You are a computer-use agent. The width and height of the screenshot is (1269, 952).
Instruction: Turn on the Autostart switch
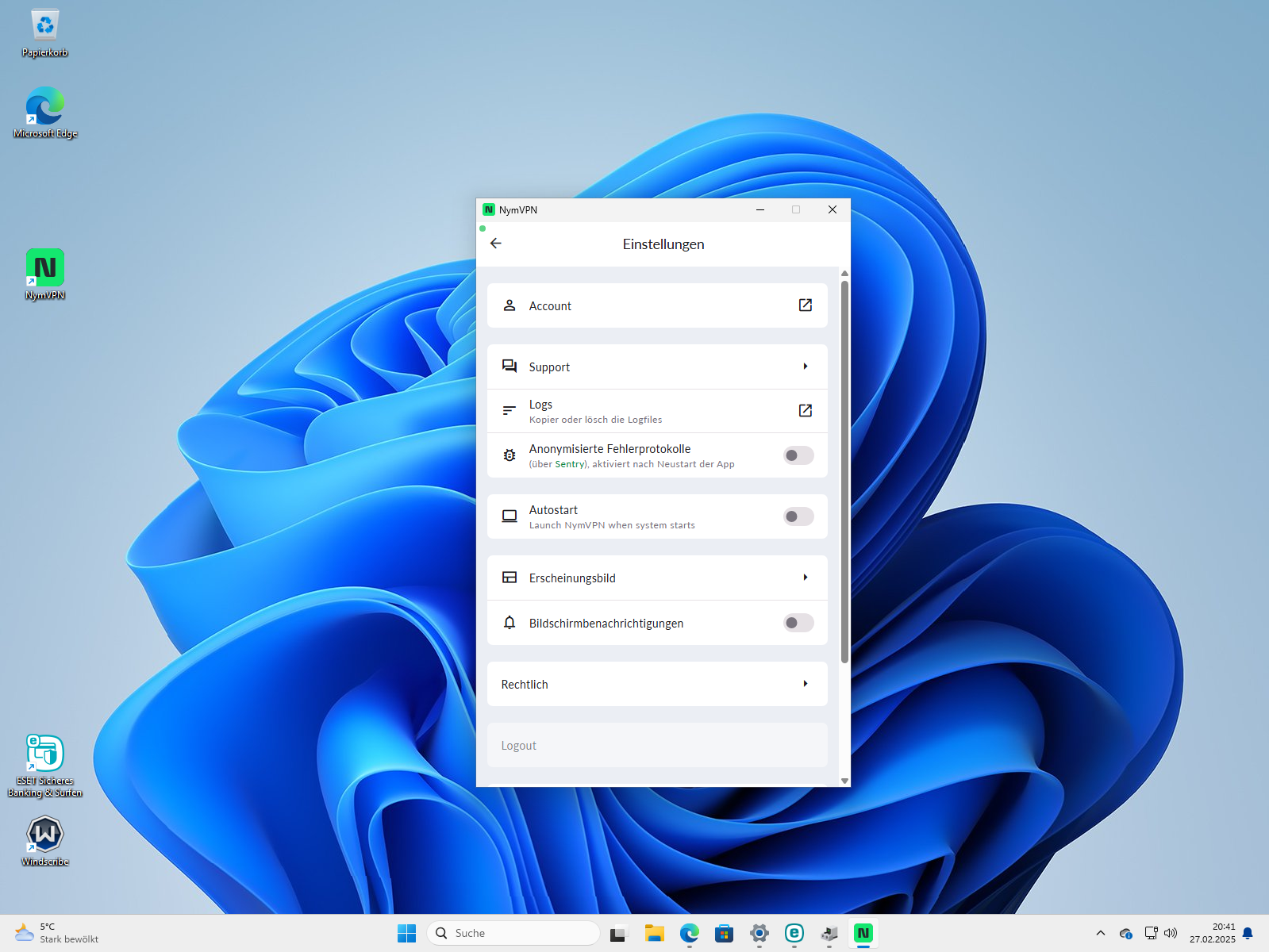coord(798,516)
